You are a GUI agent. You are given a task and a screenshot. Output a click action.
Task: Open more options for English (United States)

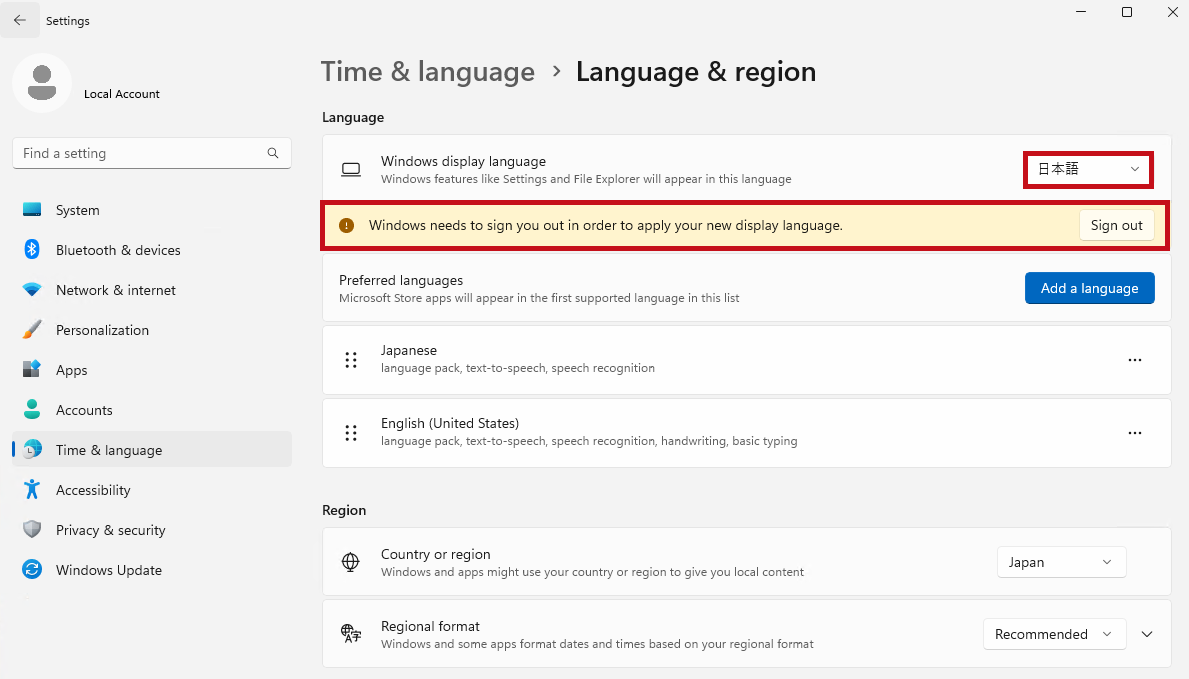pos(1134,433)
